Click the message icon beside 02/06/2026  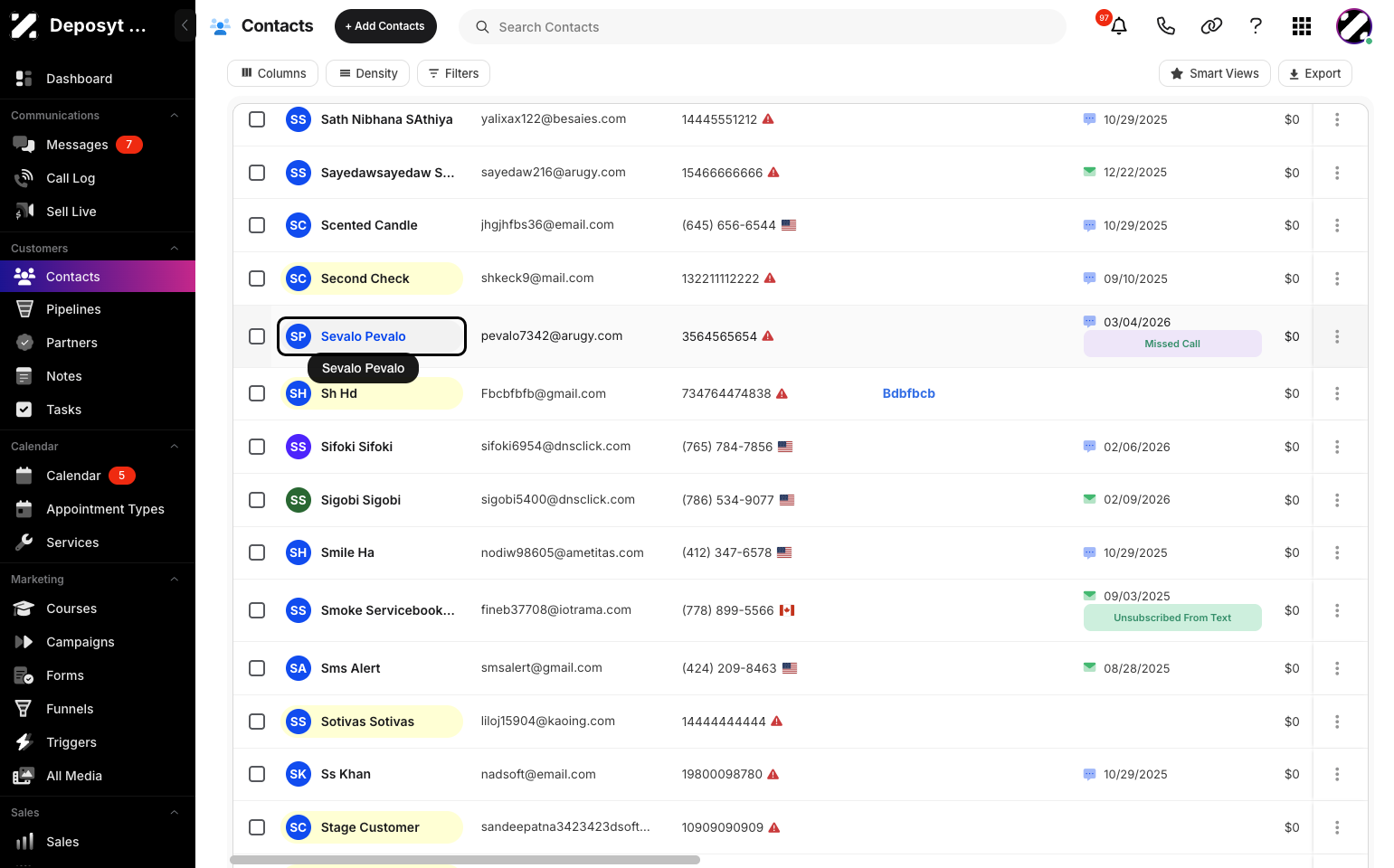(x=1089, y=447)
